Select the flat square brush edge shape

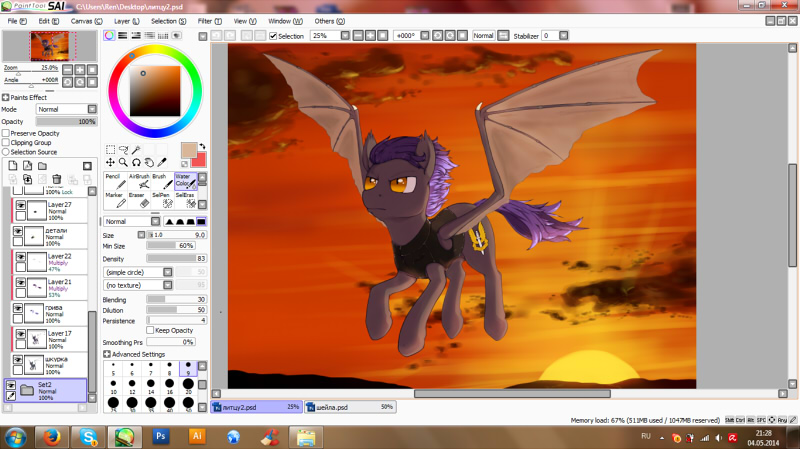[x=202, y=221]
